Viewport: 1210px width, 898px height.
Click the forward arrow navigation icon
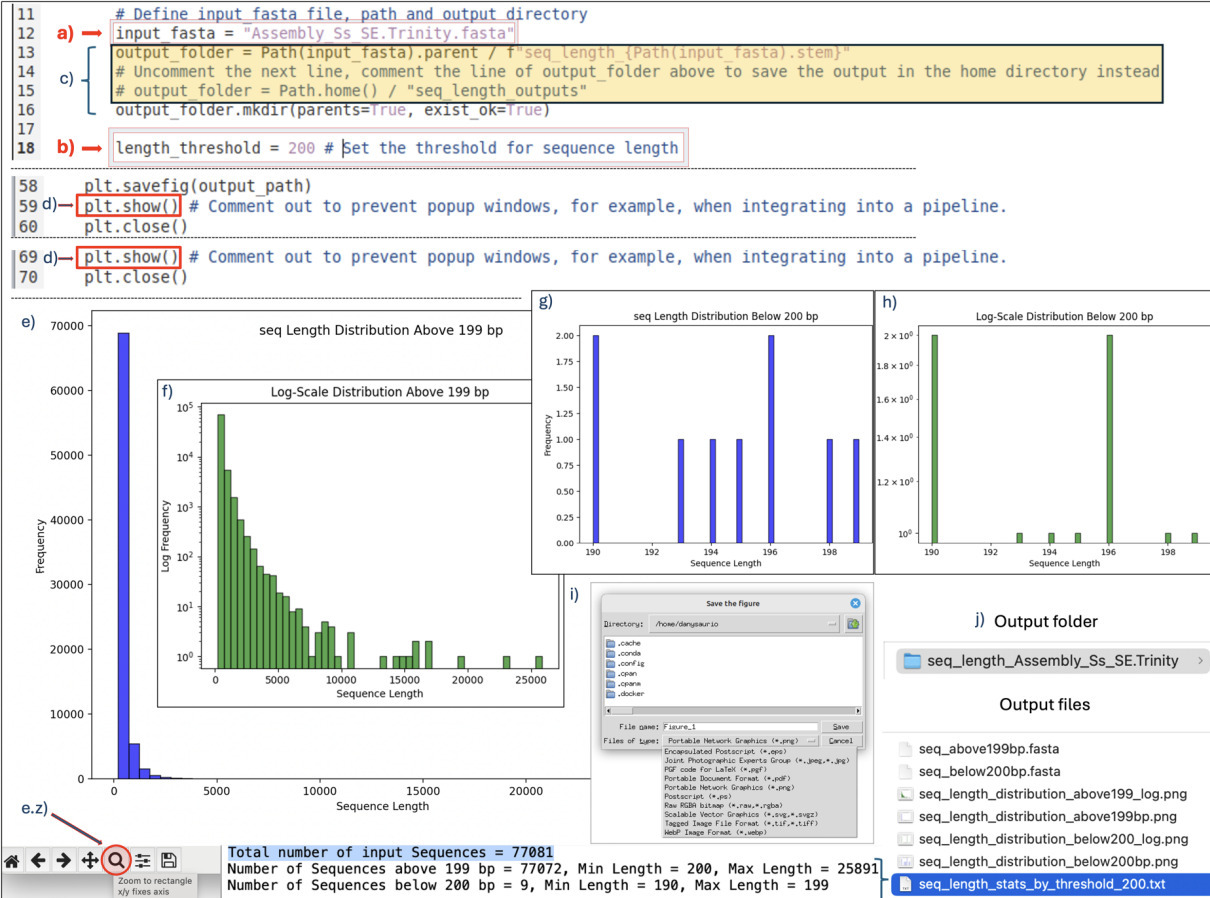point(64,860)
